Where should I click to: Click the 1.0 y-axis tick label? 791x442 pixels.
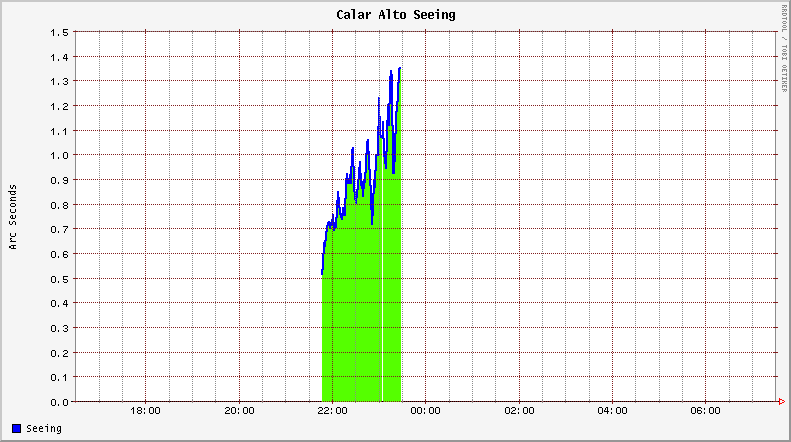pos(57,155)
